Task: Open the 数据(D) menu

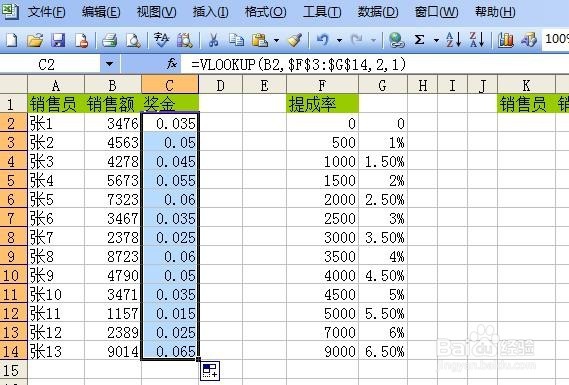Action: point(378,12)
